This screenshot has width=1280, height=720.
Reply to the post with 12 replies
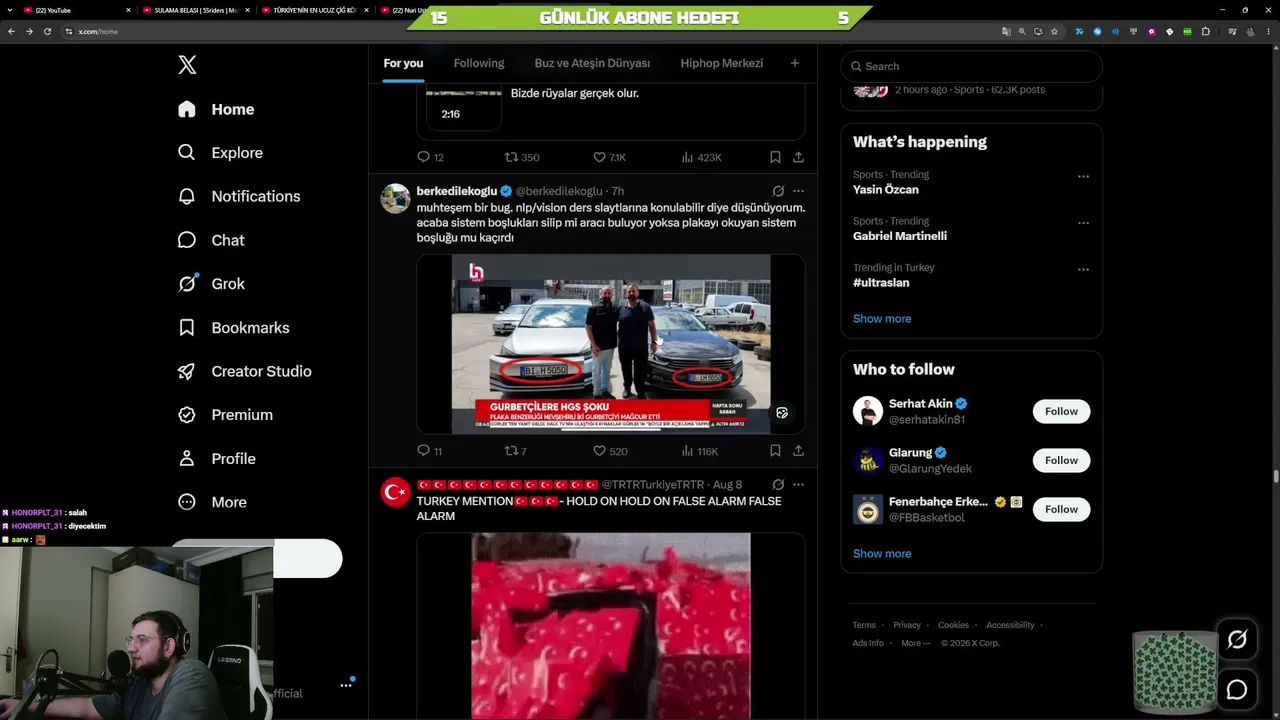(x=430, y=157)
